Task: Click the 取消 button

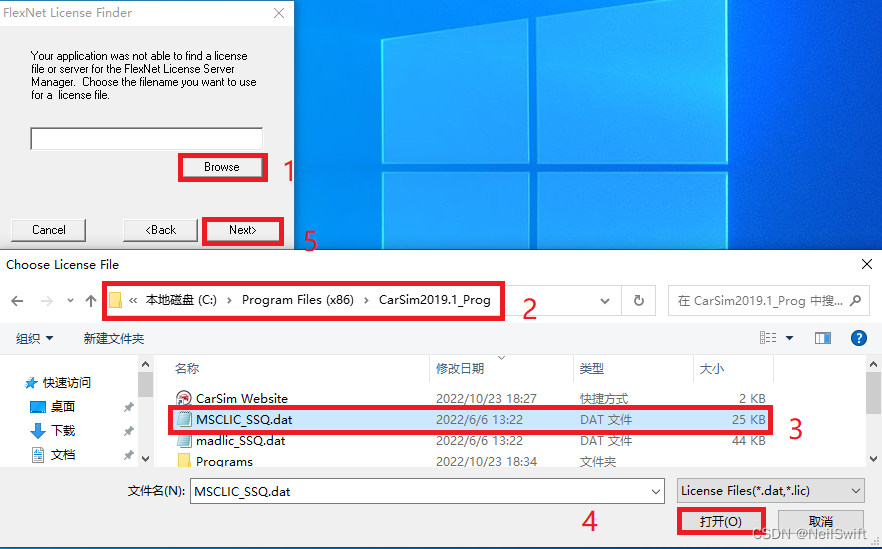Action: click(821, 521)
